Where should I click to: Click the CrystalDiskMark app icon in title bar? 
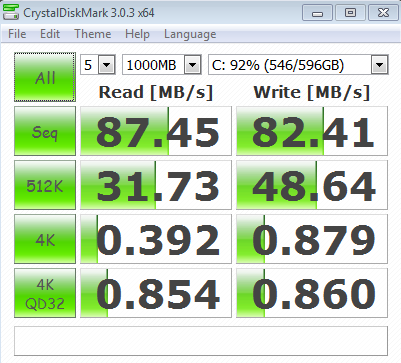[x=10, y=12]
